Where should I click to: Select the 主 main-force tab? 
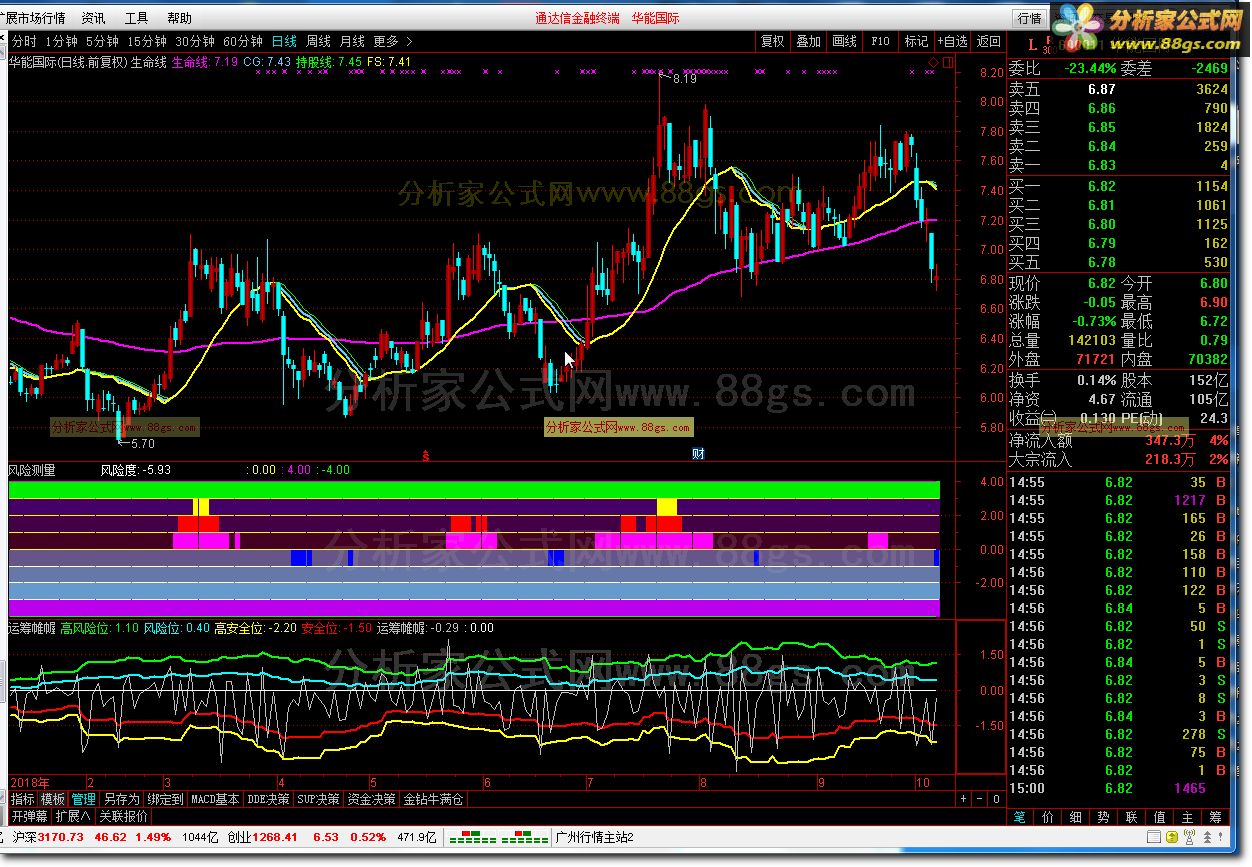point(1188,816)
